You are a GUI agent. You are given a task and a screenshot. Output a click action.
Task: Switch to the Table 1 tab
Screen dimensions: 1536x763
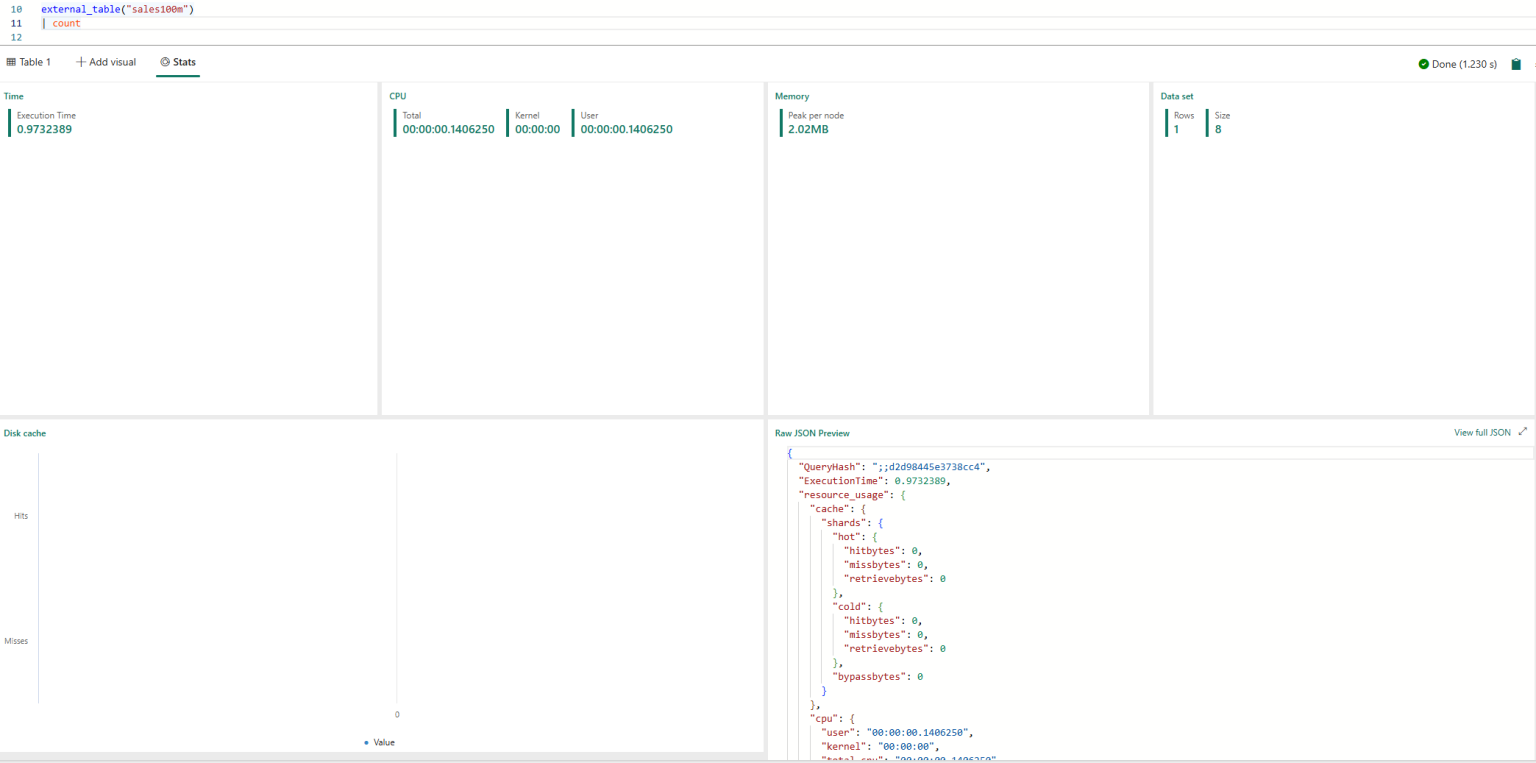click(28, 62)
